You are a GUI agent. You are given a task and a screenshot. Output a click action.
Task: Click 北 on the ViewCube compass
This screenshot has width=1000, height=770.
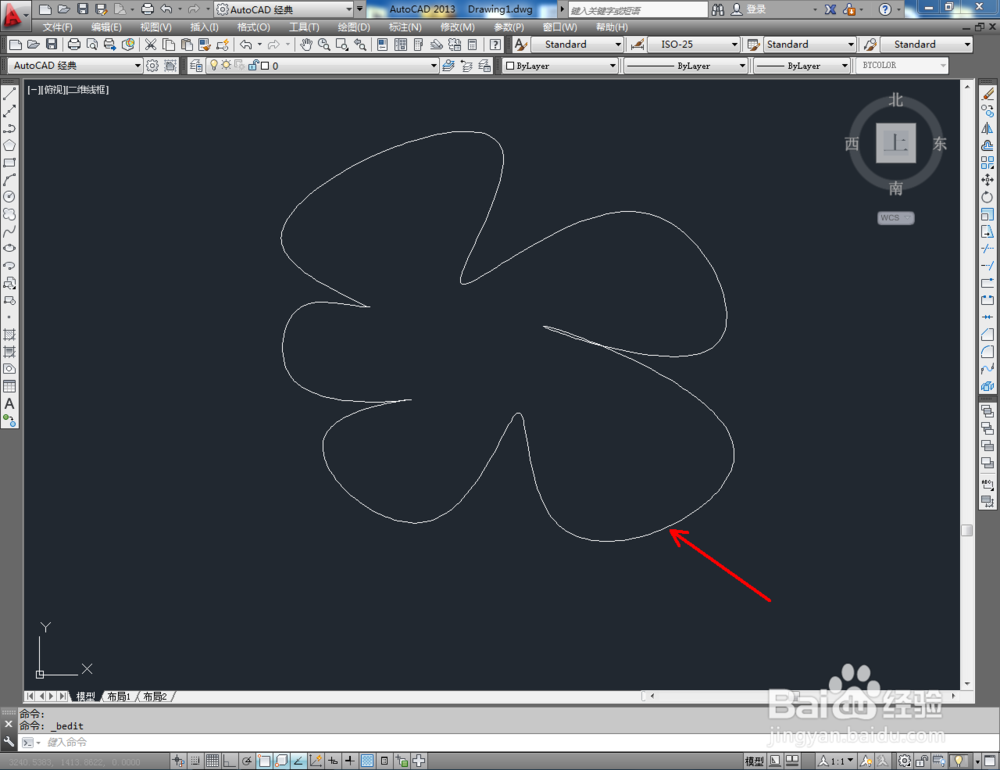click(895, 100)
